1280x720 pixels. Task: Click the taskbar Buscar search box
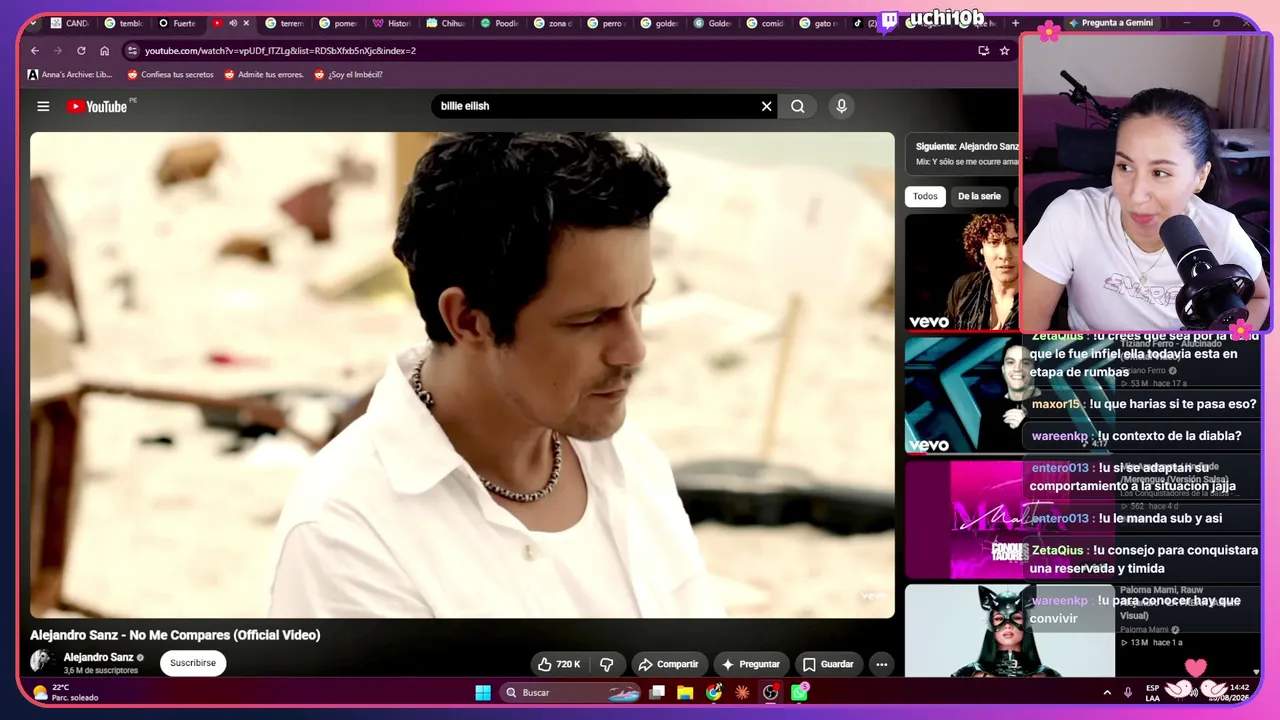point(571,692)
